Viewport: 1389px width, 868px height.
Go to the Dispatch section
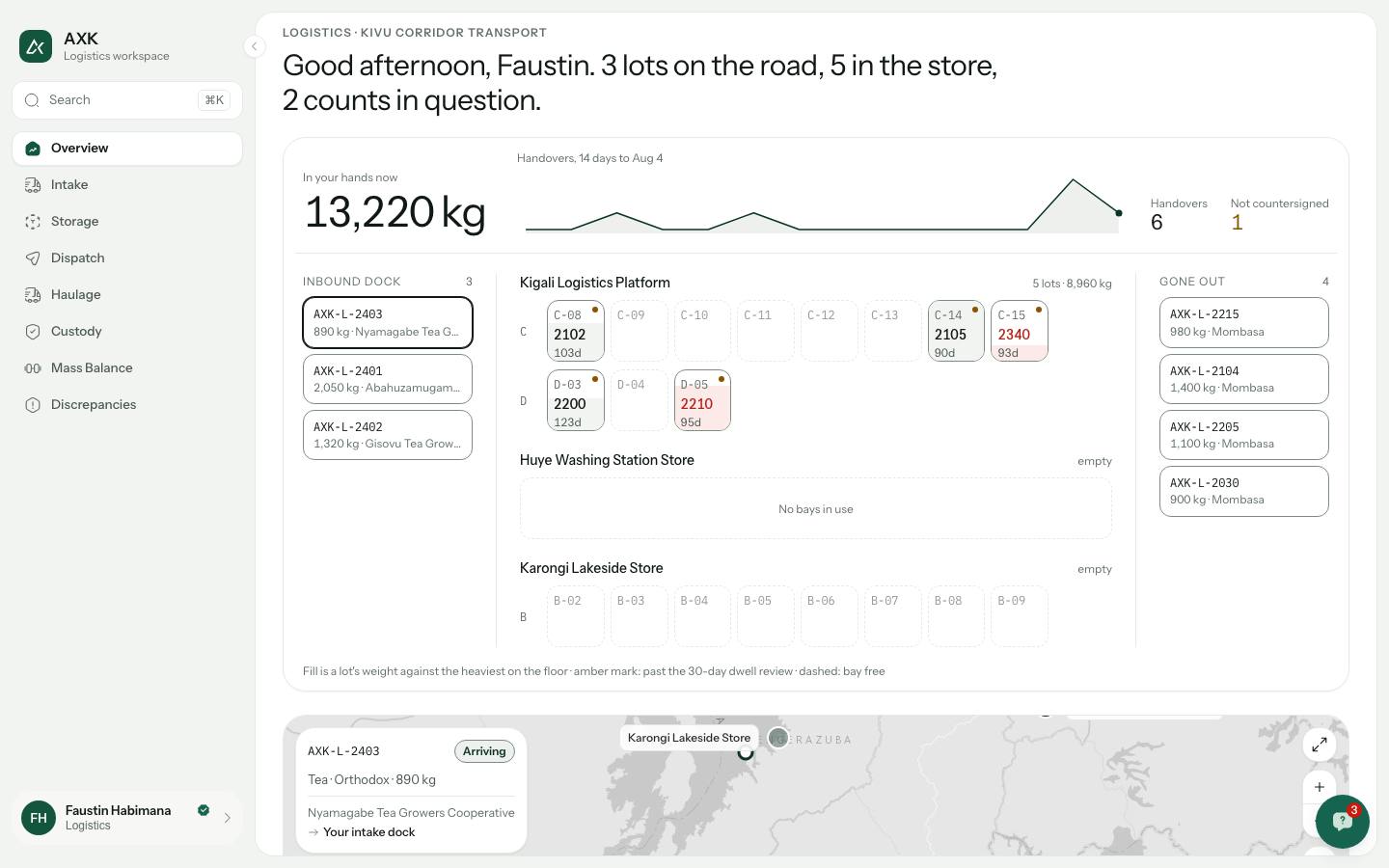(127, 258)
